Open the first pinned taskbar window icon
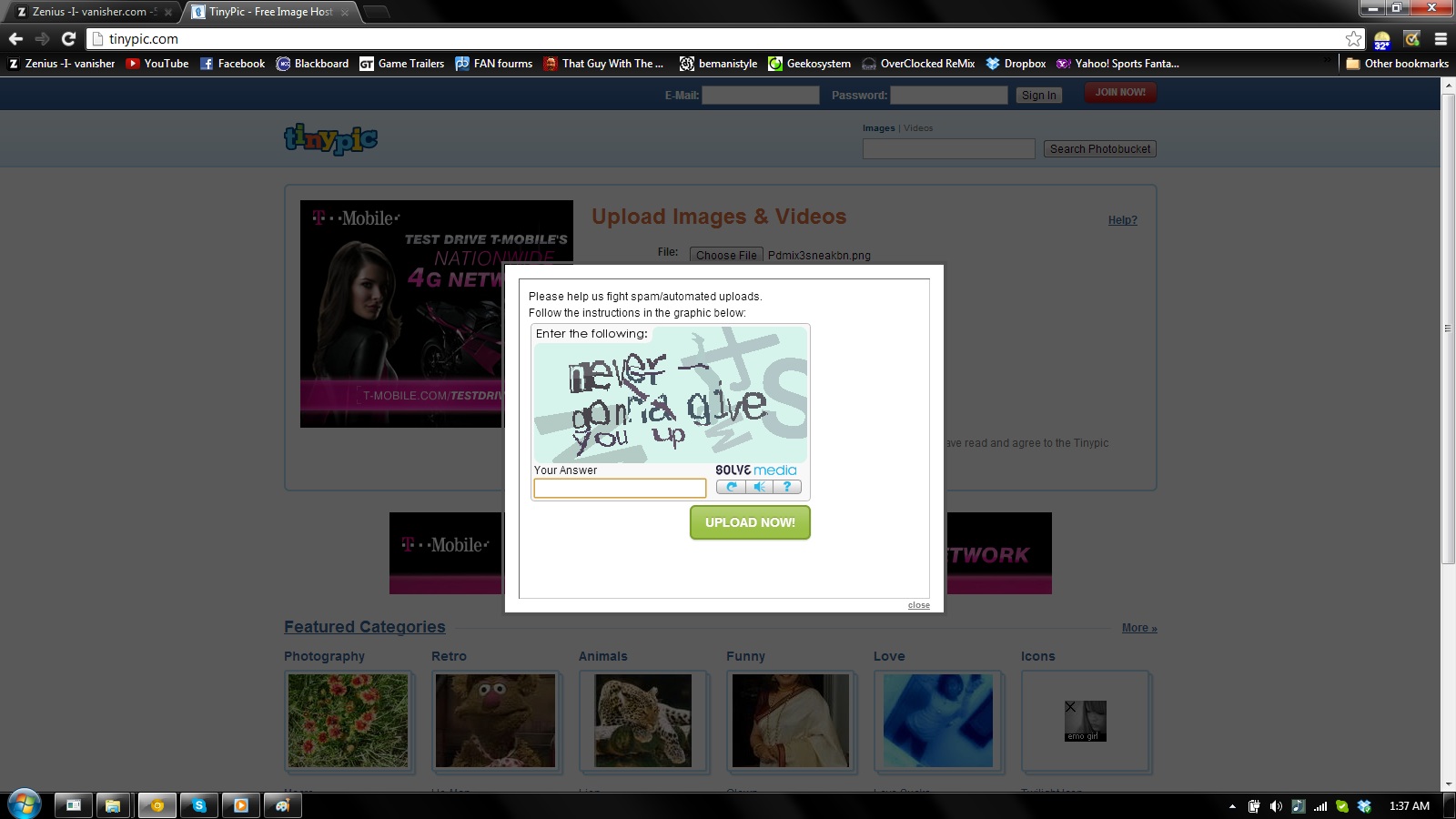 point(73,805)
